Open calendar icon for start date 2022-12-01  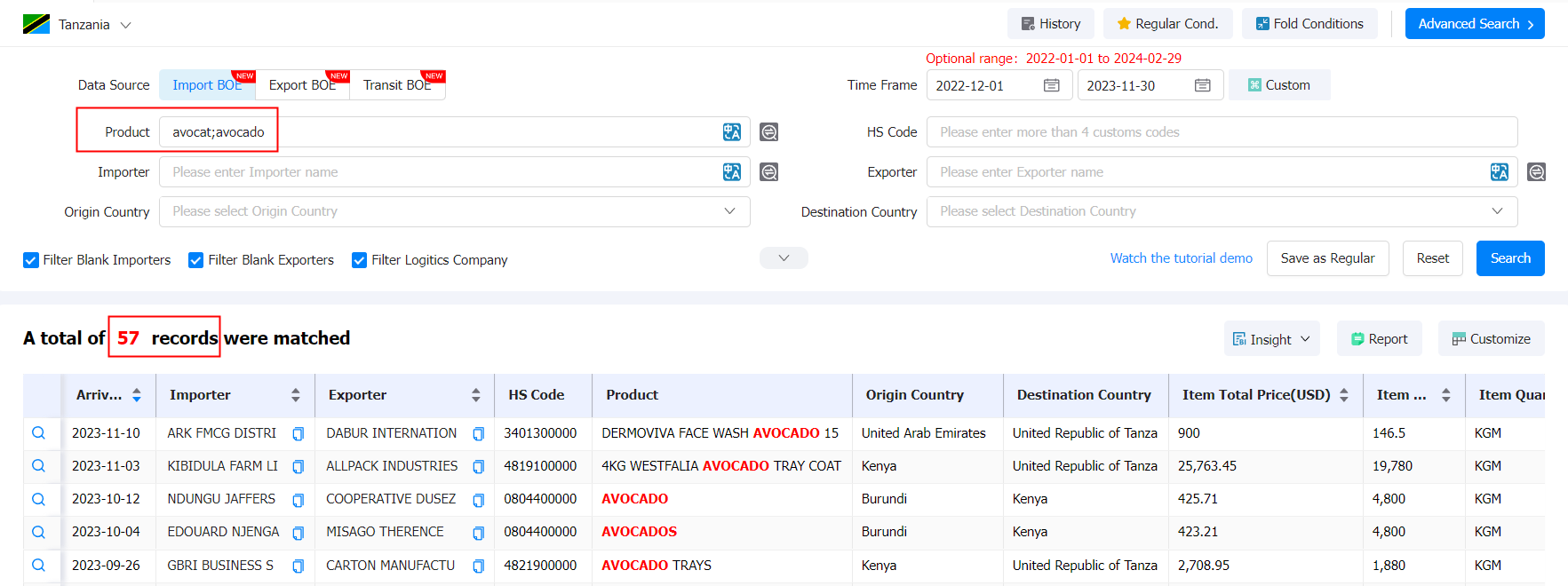click(1051, 85)
